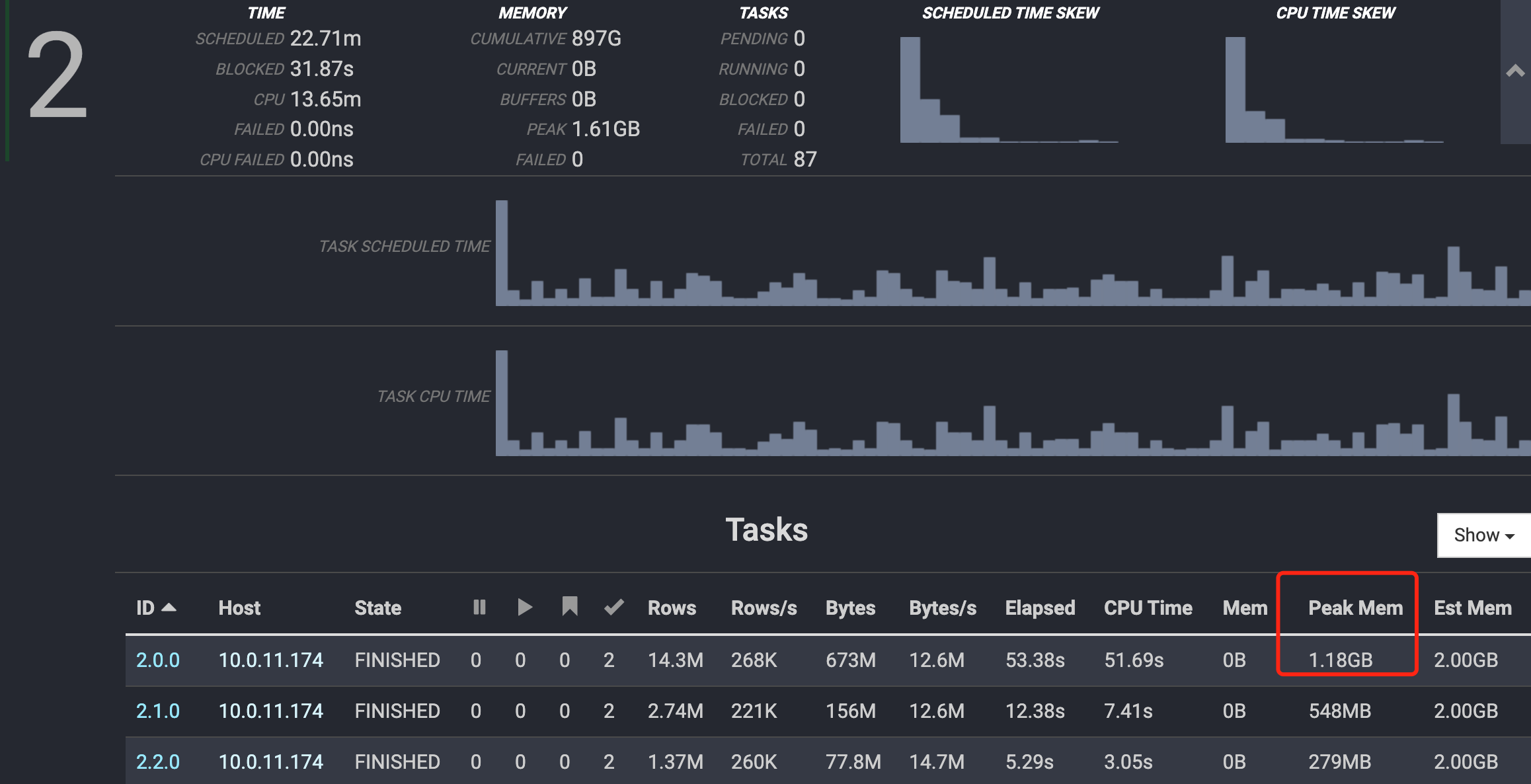Click the bookmark icon column header
The height and width of the screenshot is (784, 1531).
[x=569, y=606]
